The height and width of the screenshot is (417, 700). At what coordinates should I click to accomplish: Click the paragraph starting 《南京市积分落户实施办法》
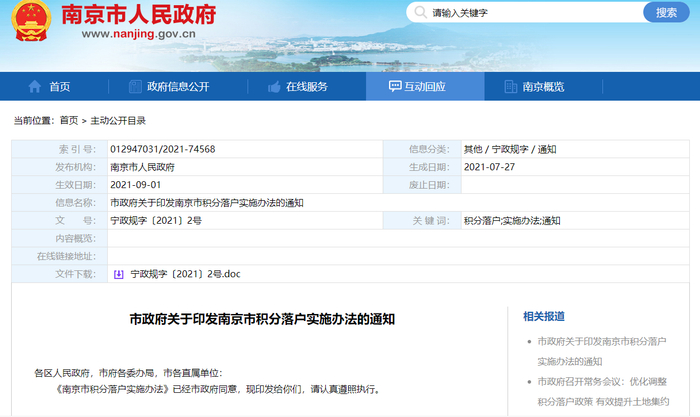point(217,389)
